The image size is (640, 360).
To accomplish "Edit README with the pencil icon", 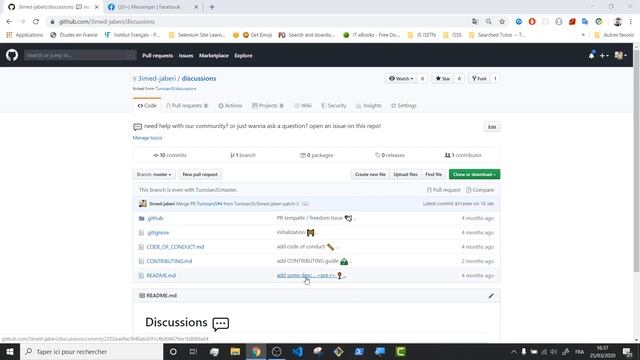I will tap(491, 296).
